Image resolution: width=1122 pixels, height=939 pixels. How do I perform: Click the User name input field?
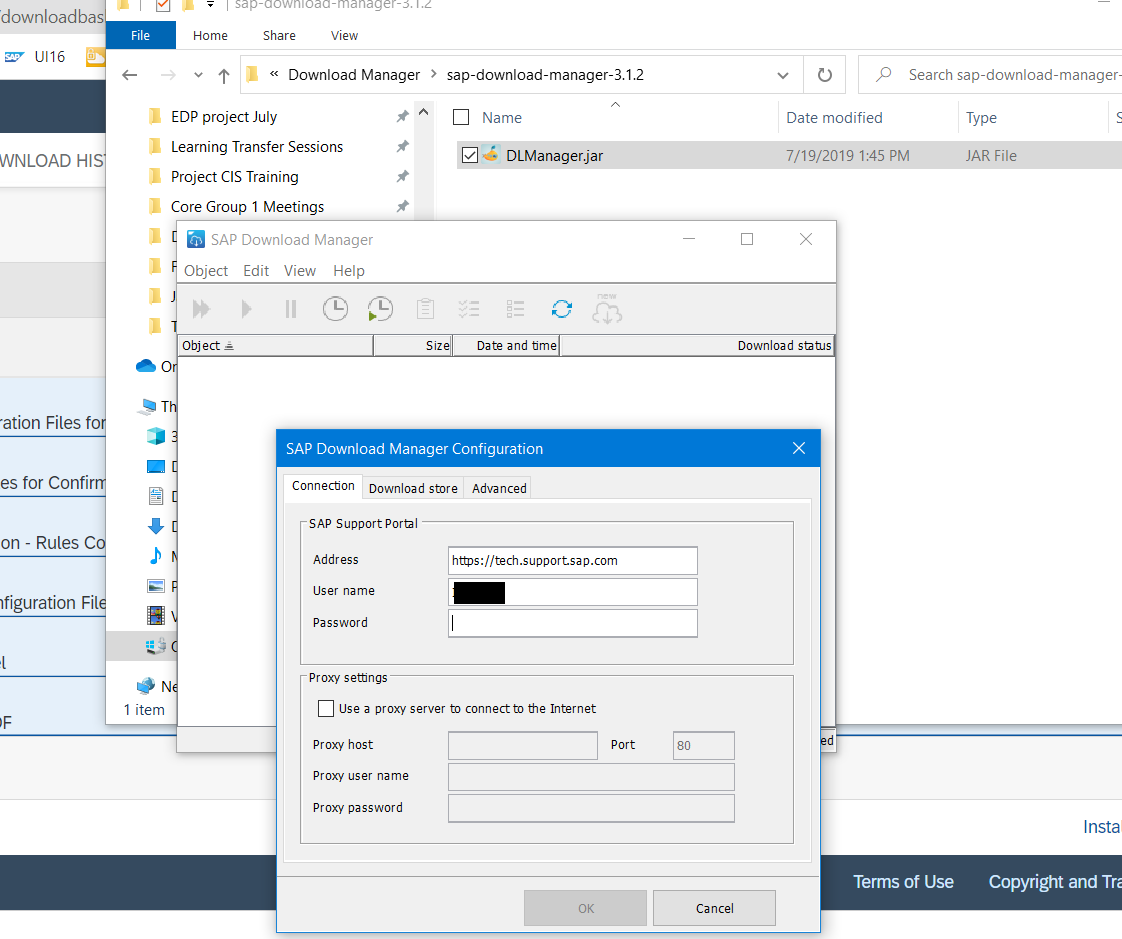click(x=572, y=592)
